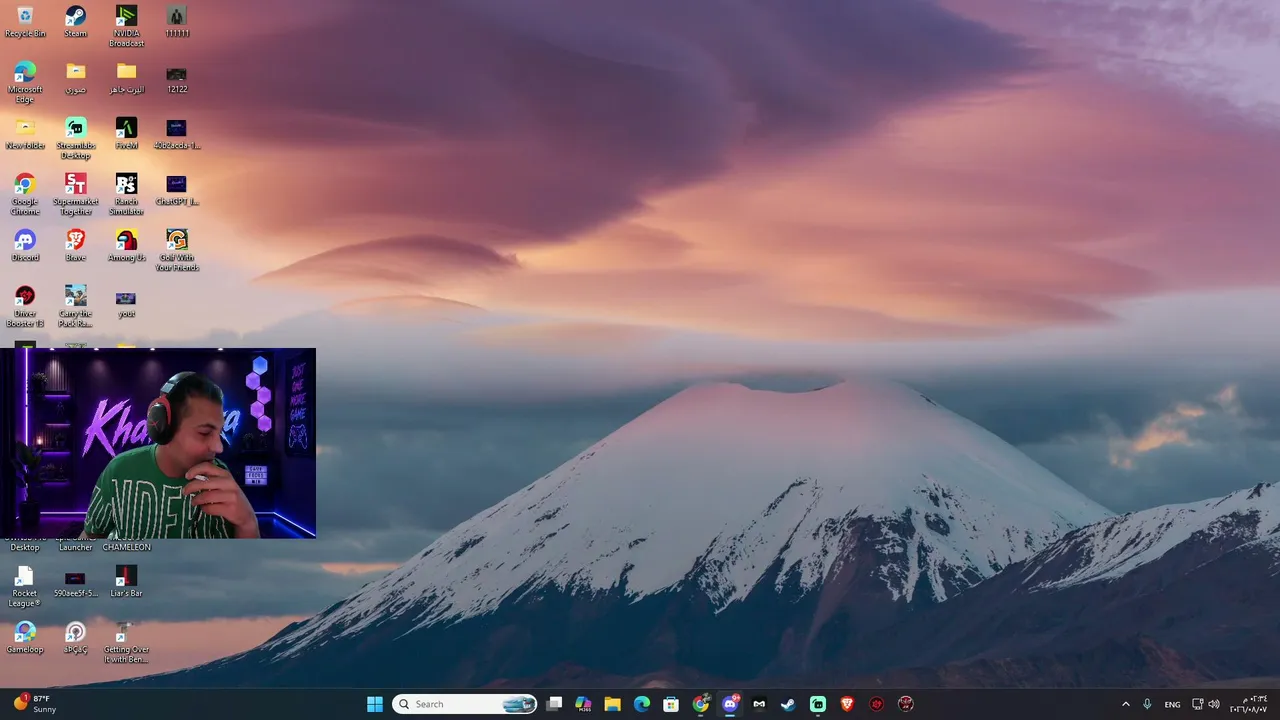The height and width of the screenshot is (720, 1280).
Task: Select the ChatGPT image file on desktop
Action: click(x=177, y=190)
